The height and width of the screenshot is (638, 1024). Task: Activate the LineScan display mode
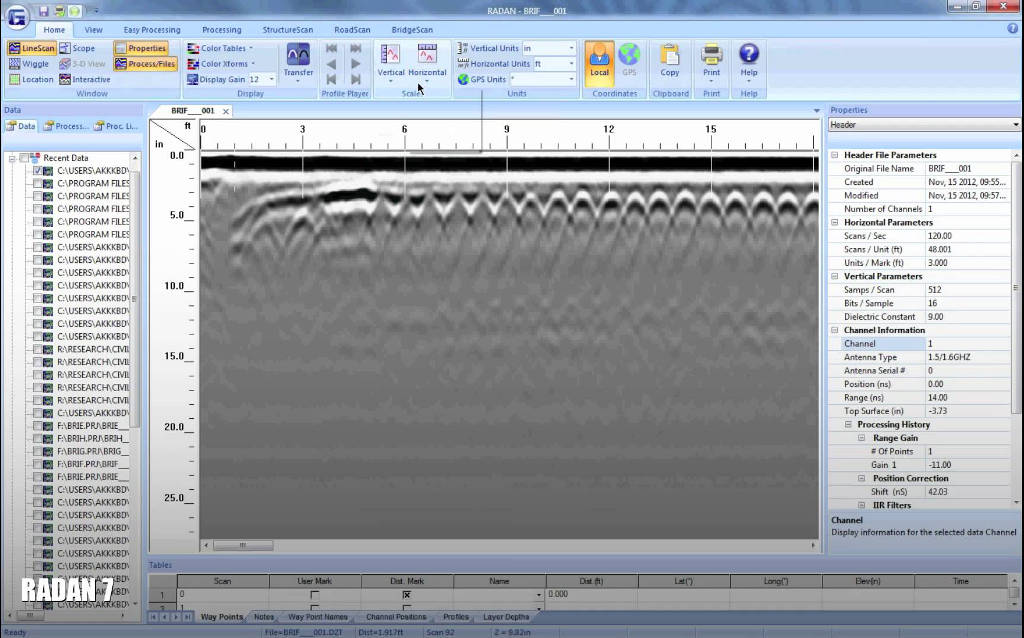(x=31, y=48)
